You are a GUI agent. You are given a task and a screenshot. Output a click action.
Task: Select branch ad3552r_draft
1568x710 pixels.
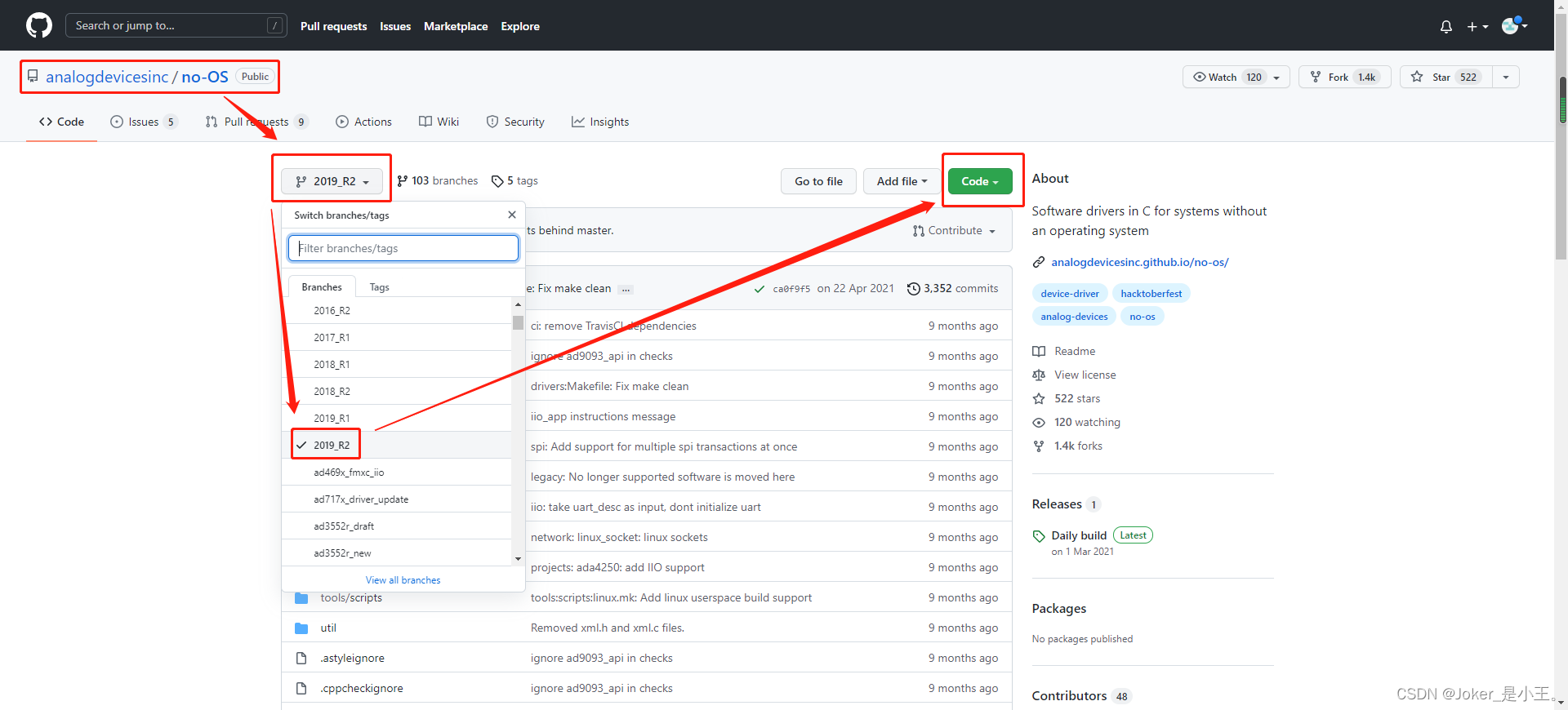[397, 526]
